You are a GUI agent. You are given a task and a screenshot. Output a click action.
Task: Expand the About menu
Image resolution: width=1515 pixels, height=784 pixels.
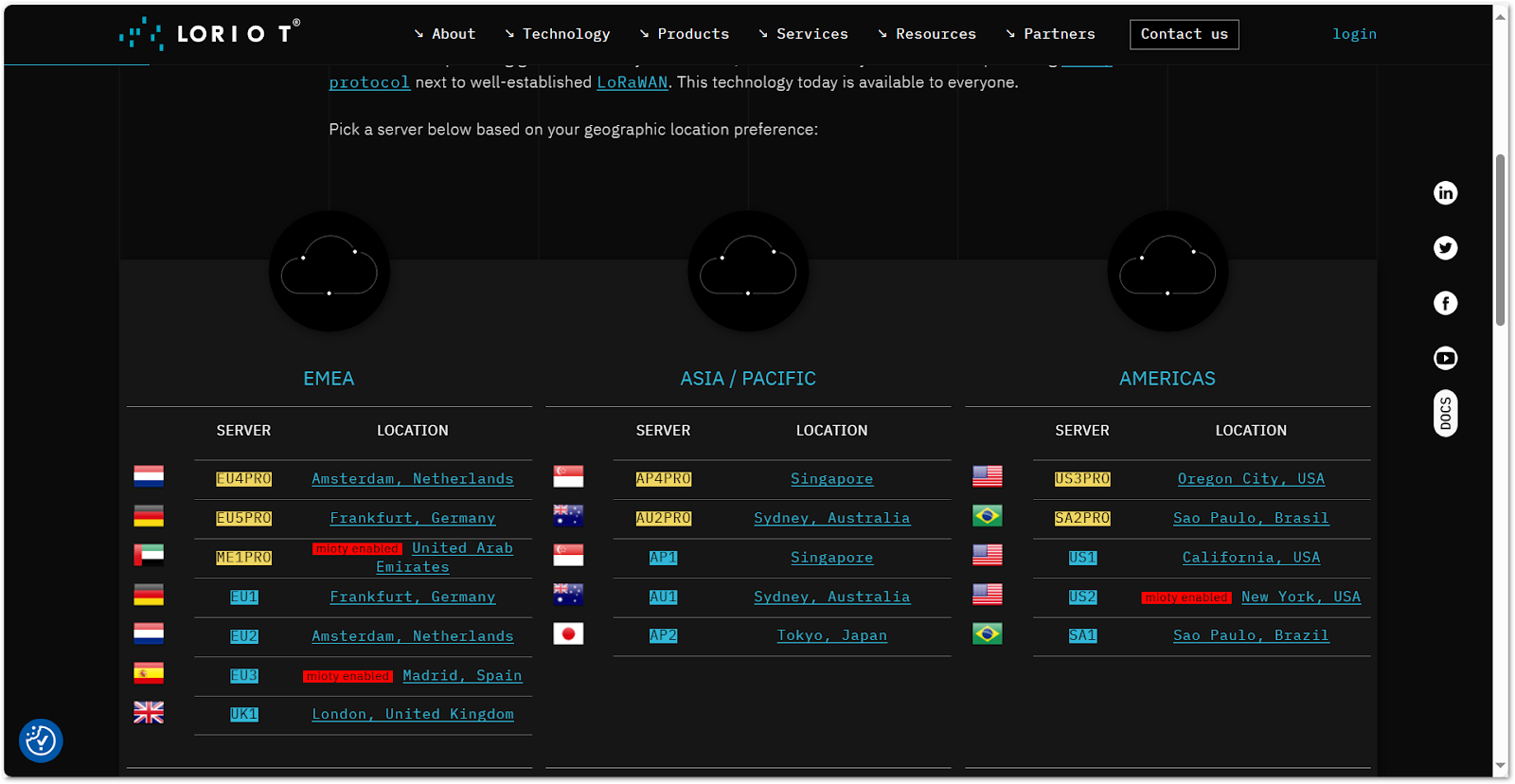pyautogui.click(x=445, y=34)
